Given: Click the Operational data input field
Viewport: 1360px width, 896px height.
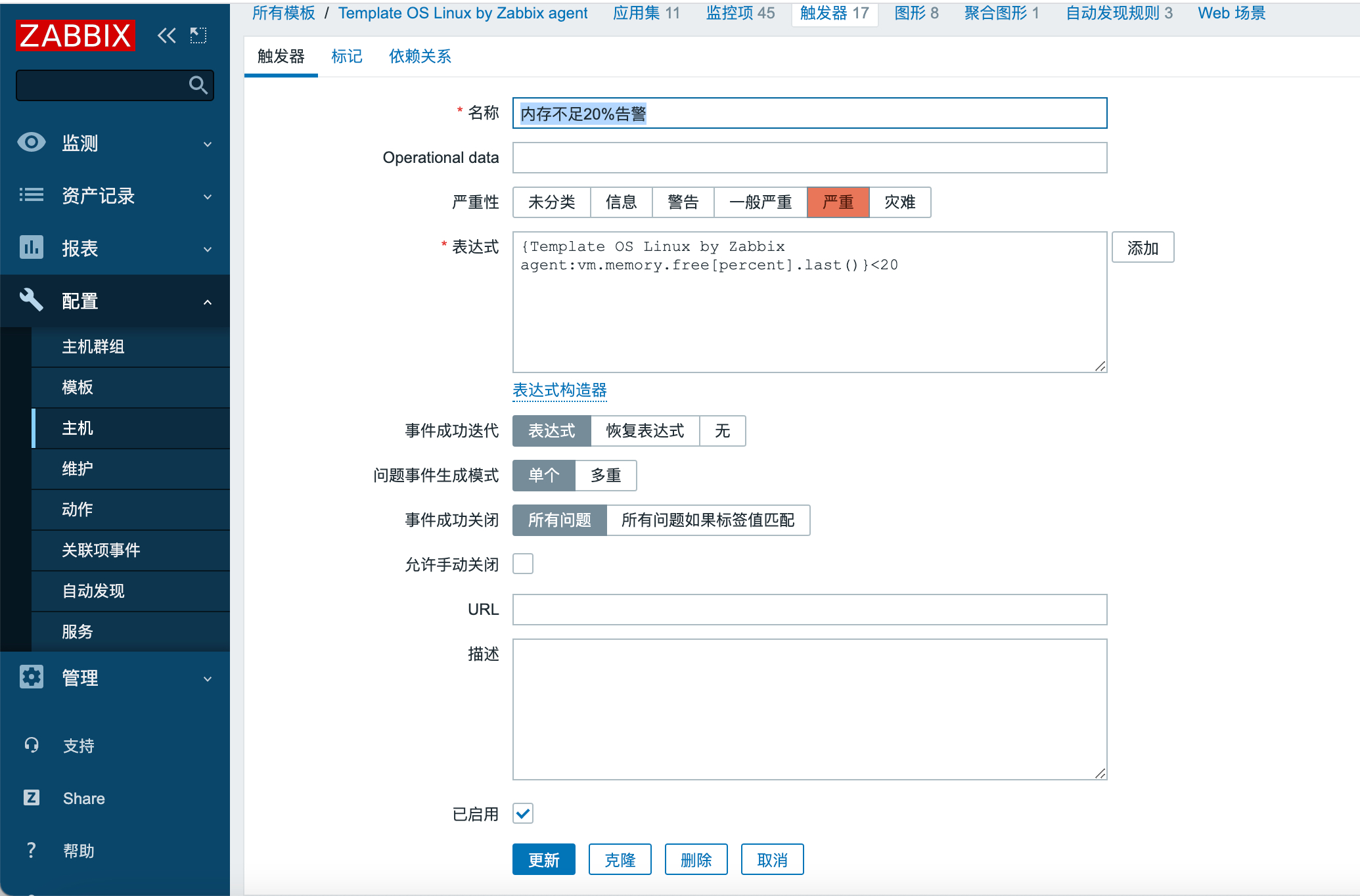Looking at the screenshot, I should (x=809, y=158).
